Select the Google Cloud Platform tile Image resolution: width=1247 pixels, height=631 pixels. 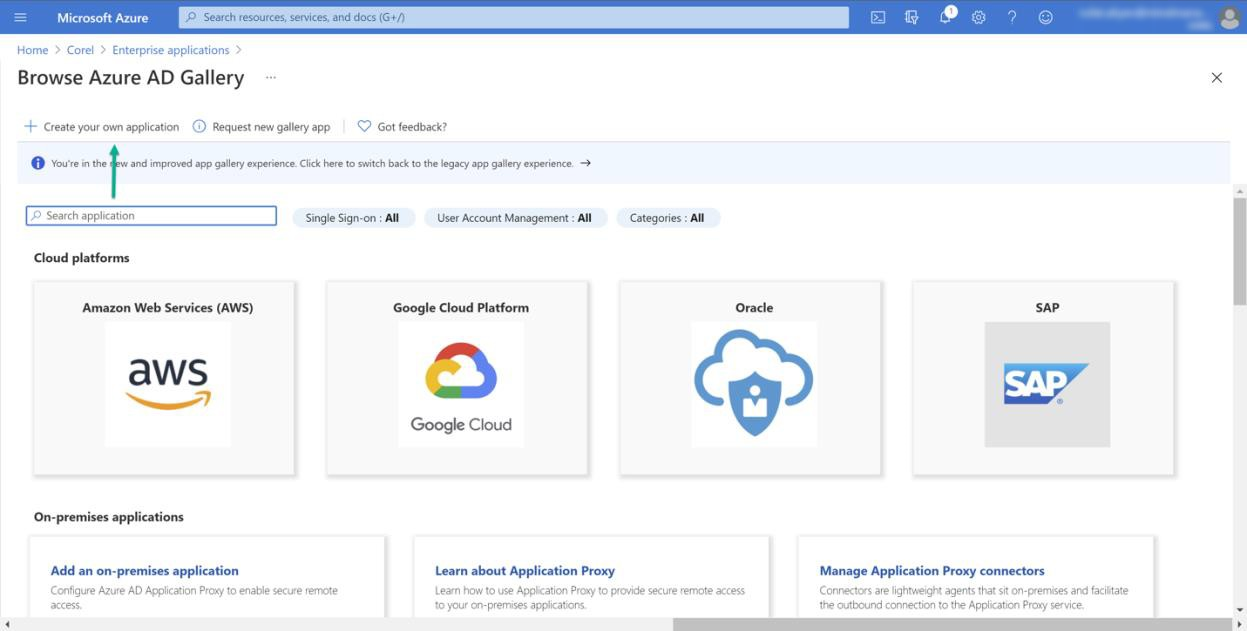point(457,378)
